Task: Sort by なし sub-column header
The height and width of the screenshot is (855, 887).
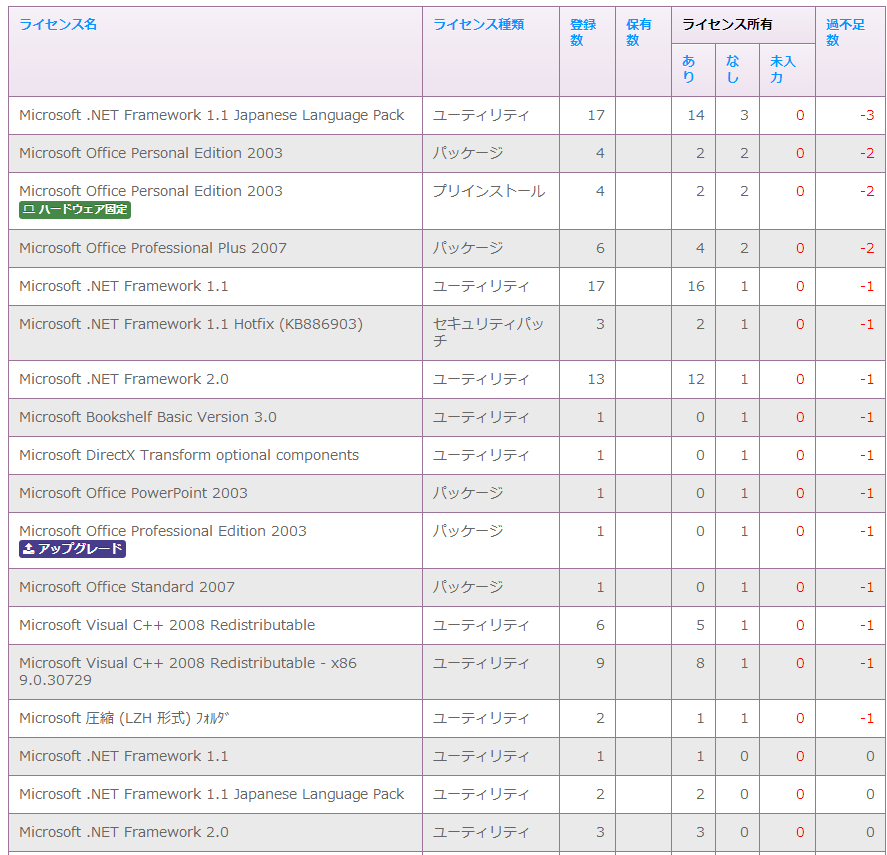Action: (x=733, y=69)
